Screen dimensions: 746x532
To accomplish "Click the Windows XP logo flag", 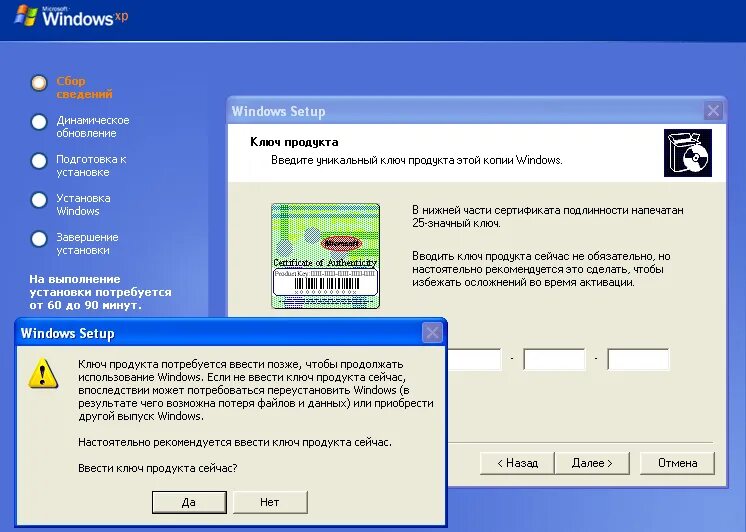I will 26,16.
